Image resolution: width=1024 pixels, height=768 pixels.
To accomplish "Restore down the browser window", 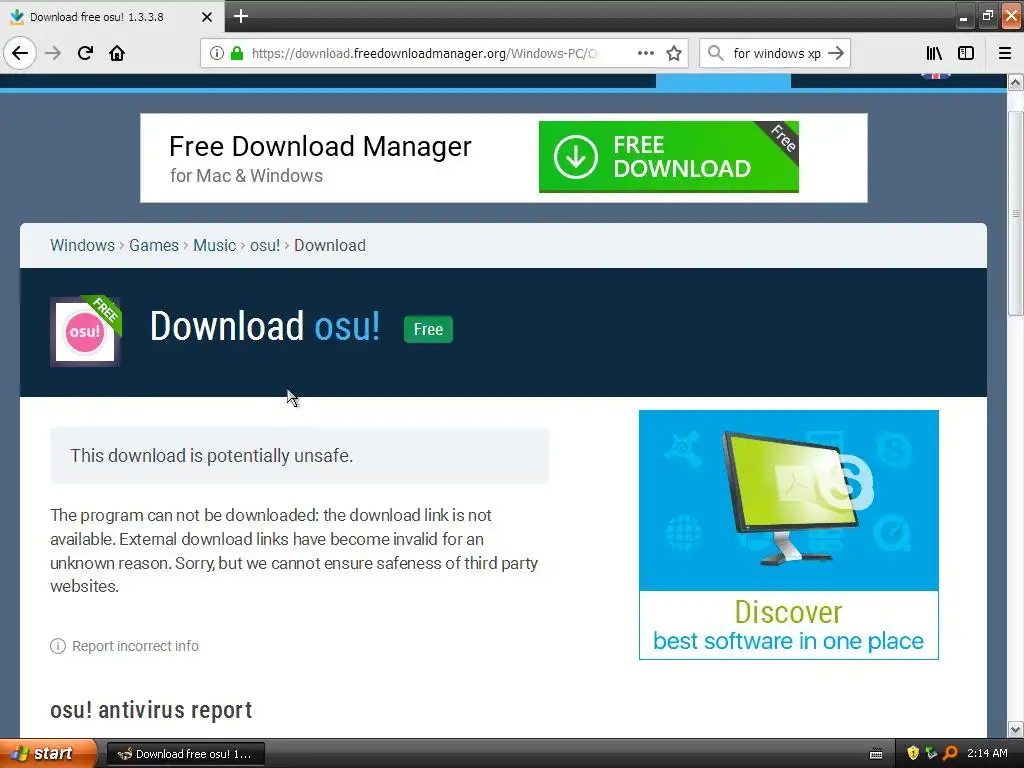I will click(987, 16).
